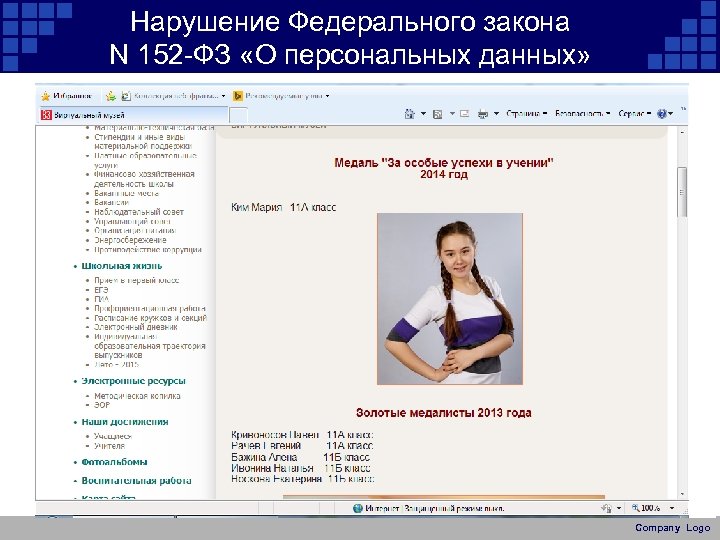
Task: Open the Энергосбережение sidebar link
Action: pyautogui.click(x=130, y=240)
